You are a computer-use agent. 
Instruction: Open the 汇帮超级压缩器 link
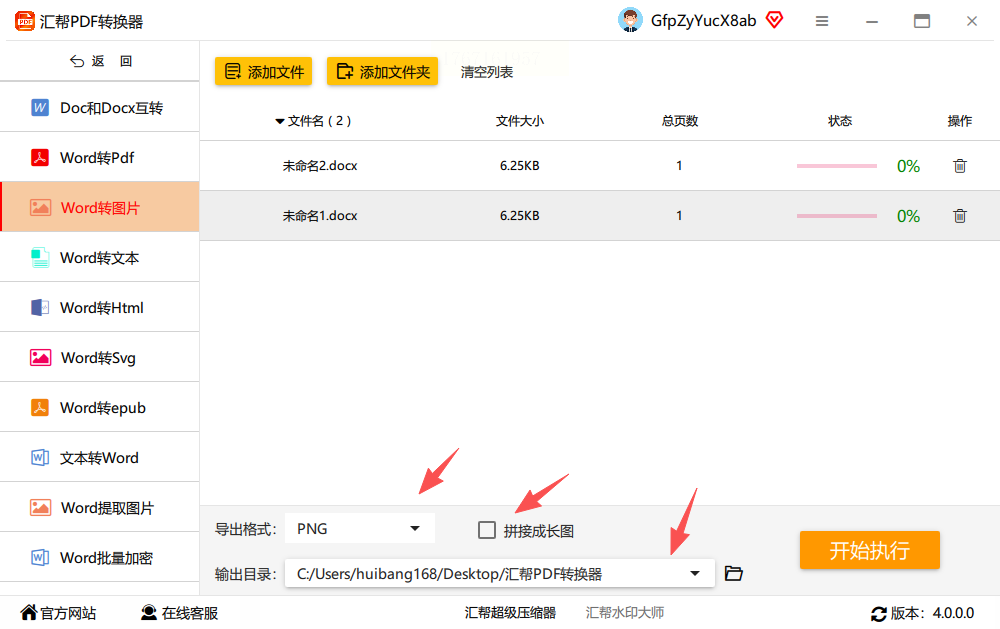click(510, 612)
